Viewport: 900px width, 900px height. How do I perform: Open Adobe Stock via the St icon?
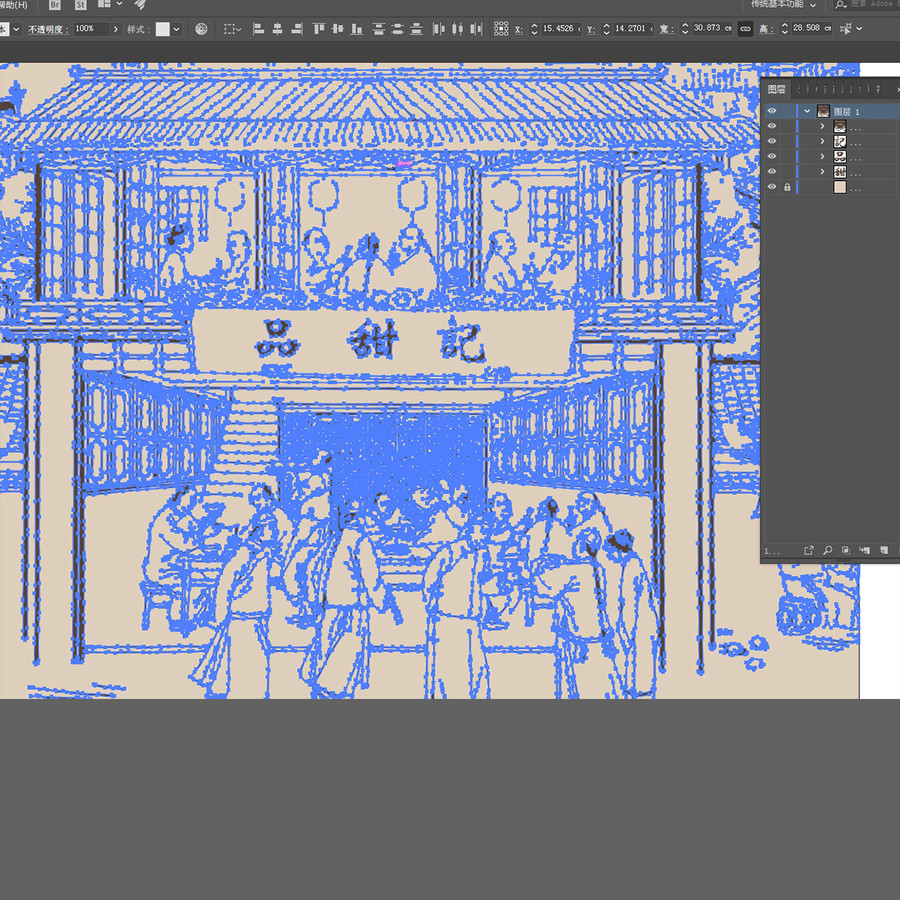point(80,5)
